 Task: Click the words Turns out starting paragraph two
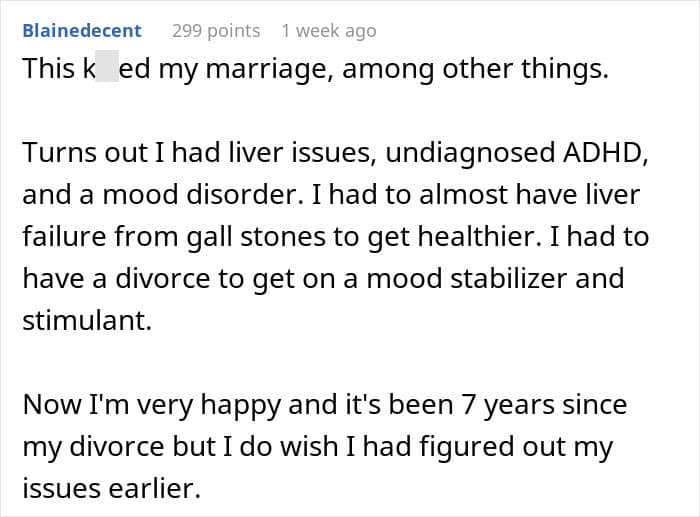(x=84, y=152)
